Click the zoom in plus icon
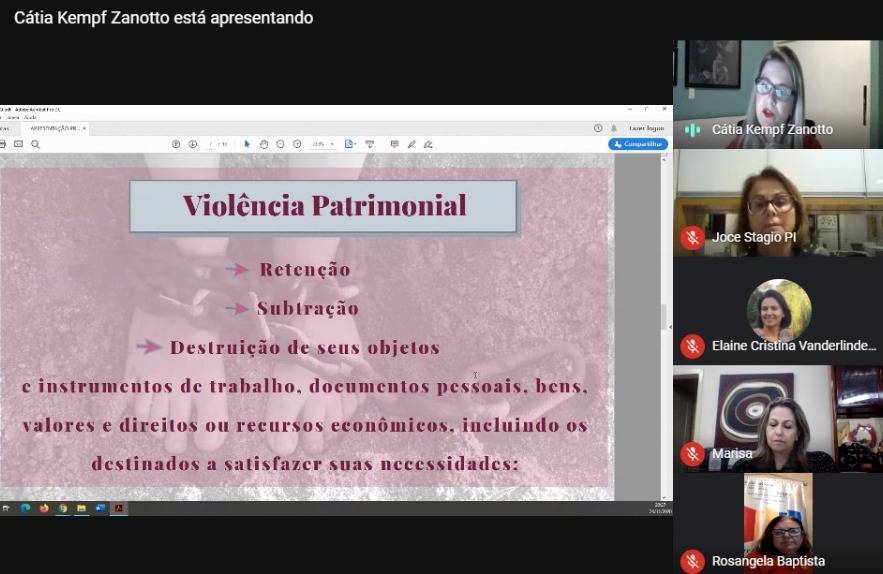This screenshot has height=574, width=883. [x=297, y=144]
